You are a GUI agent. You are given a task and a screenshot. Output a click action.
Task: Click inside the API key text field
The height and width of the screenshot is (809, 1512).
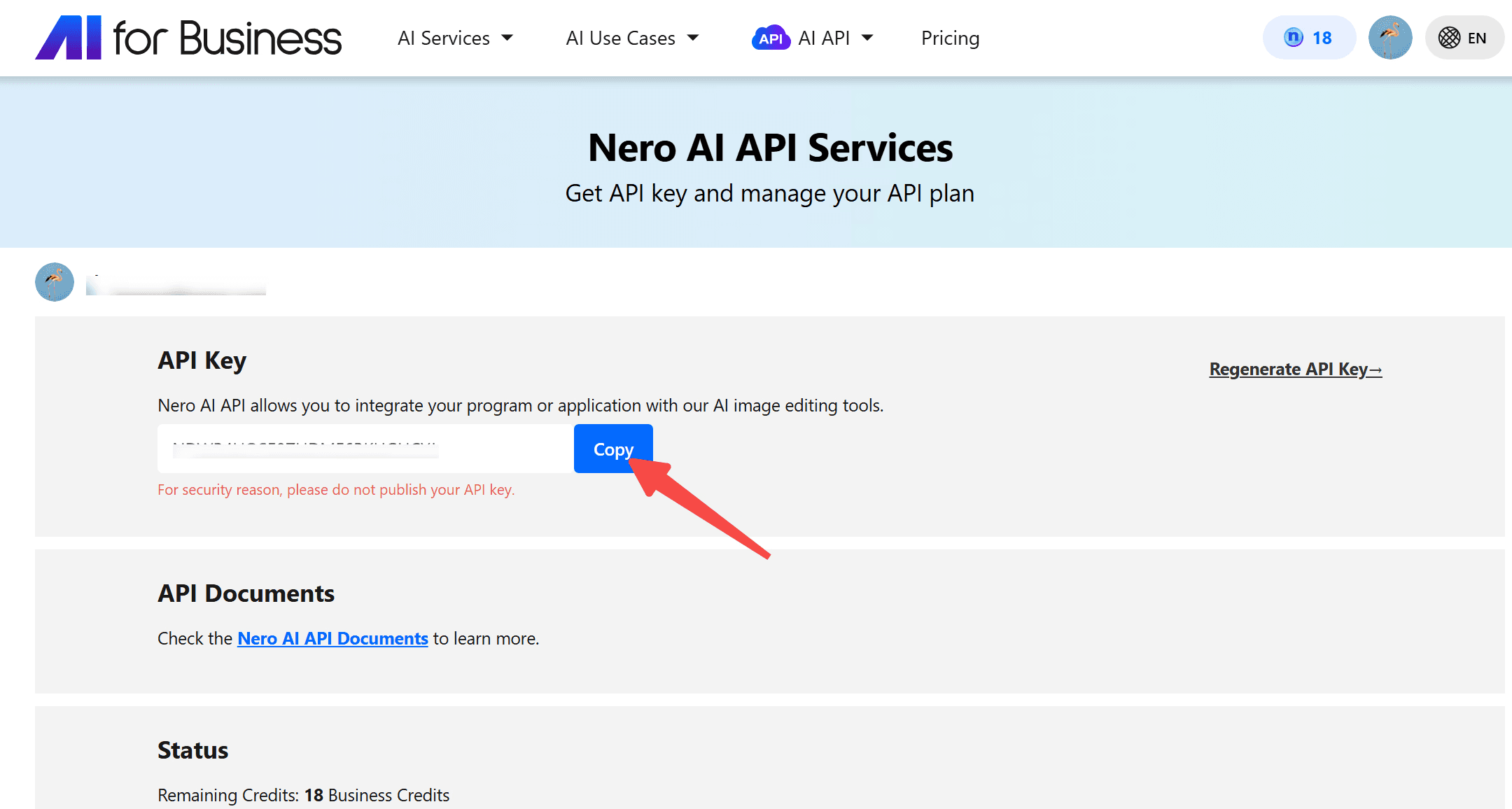point(364,449)
